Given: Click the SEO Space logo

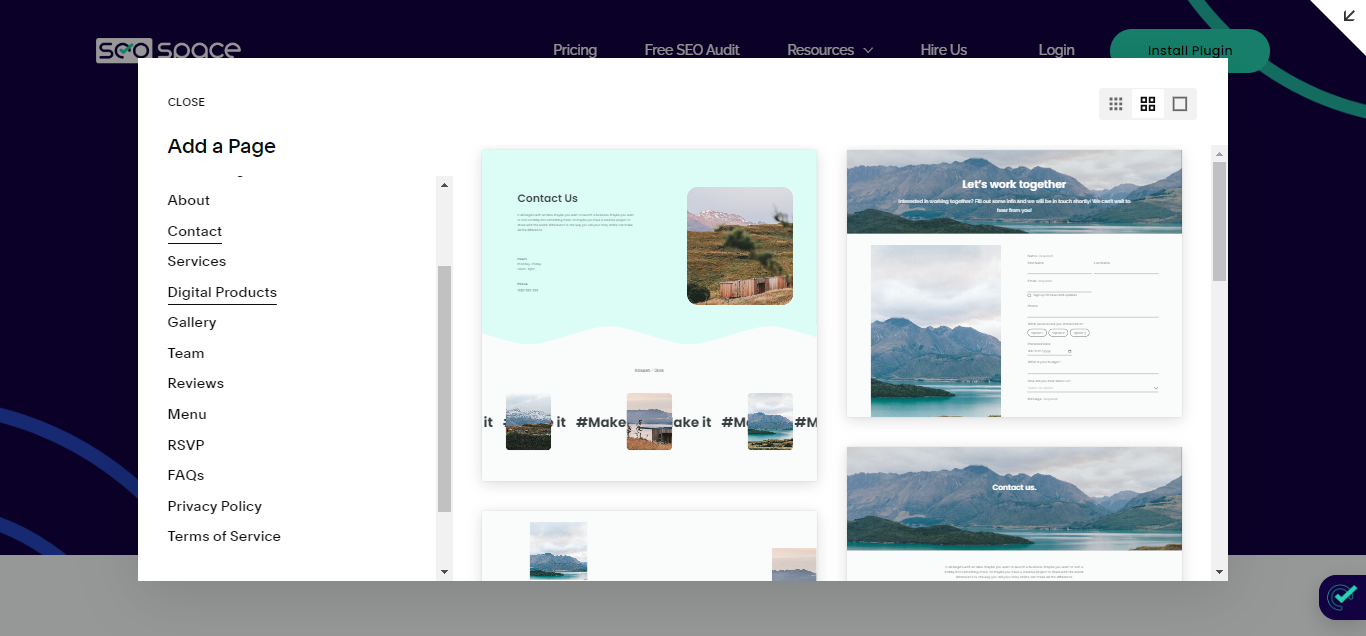Looking at the screenshot, I should (167, 48).
